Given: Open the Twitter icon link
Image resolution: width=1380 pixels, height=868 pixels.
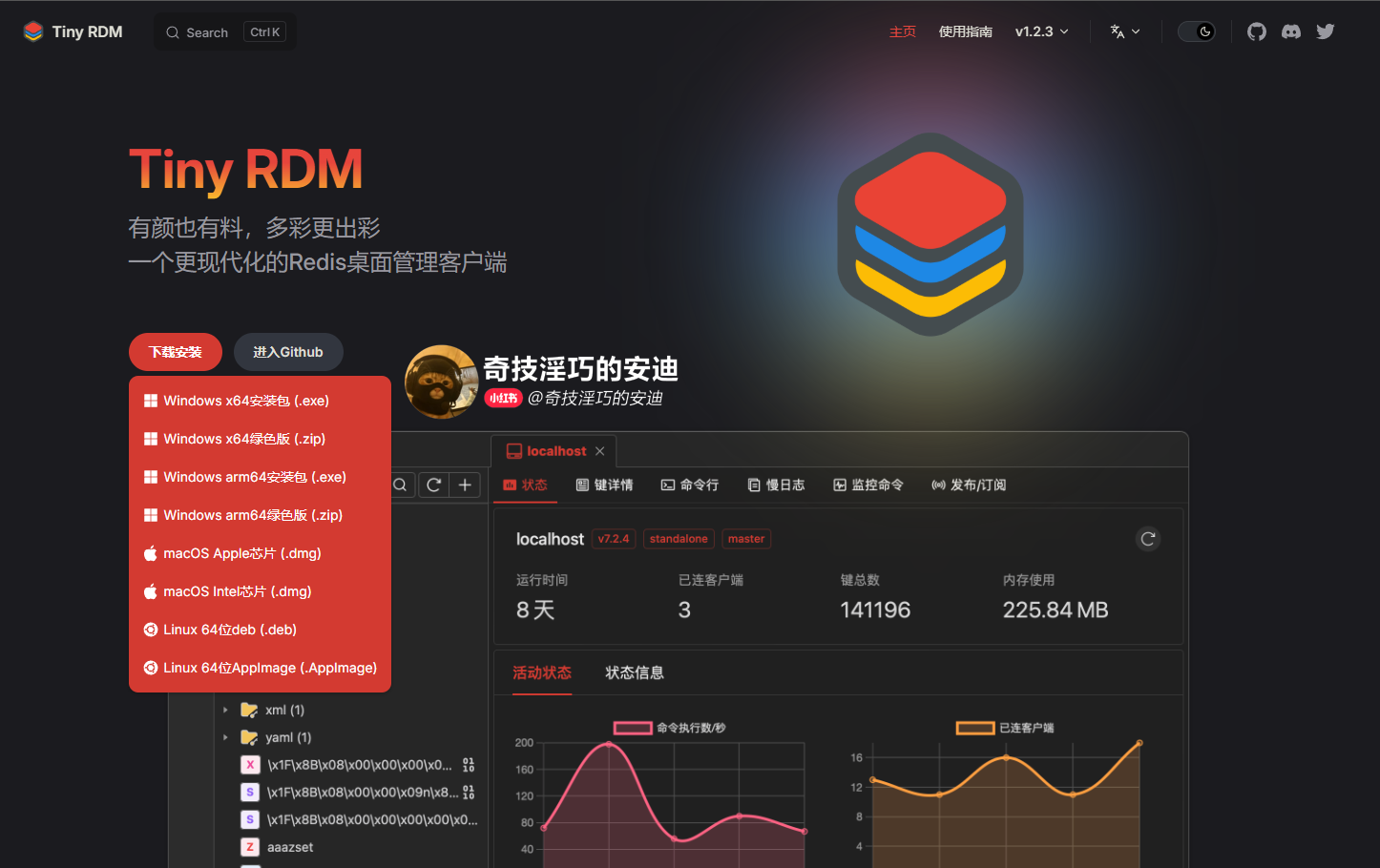Looking at the screenshot, I should [x=1326, y=31].
